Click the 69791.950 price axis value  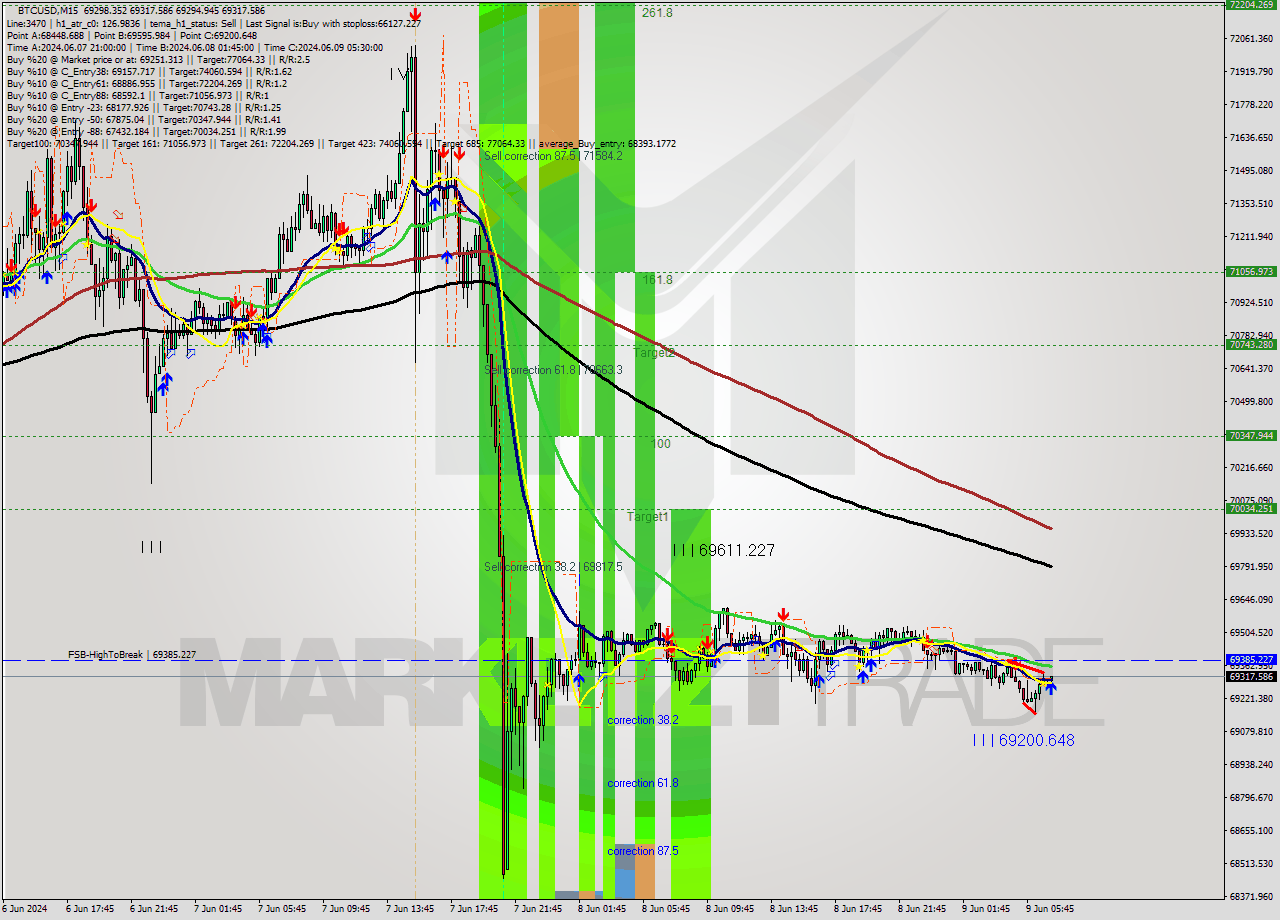[1252, 567]
